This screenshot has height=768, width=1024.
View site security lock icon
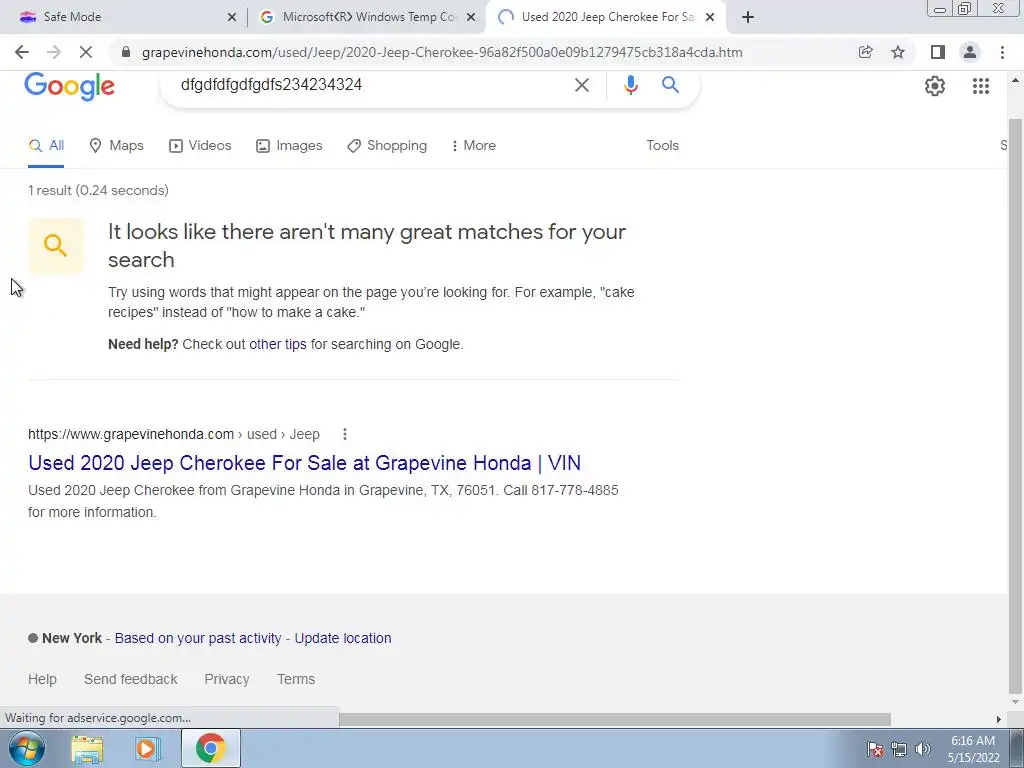point(127,52)
